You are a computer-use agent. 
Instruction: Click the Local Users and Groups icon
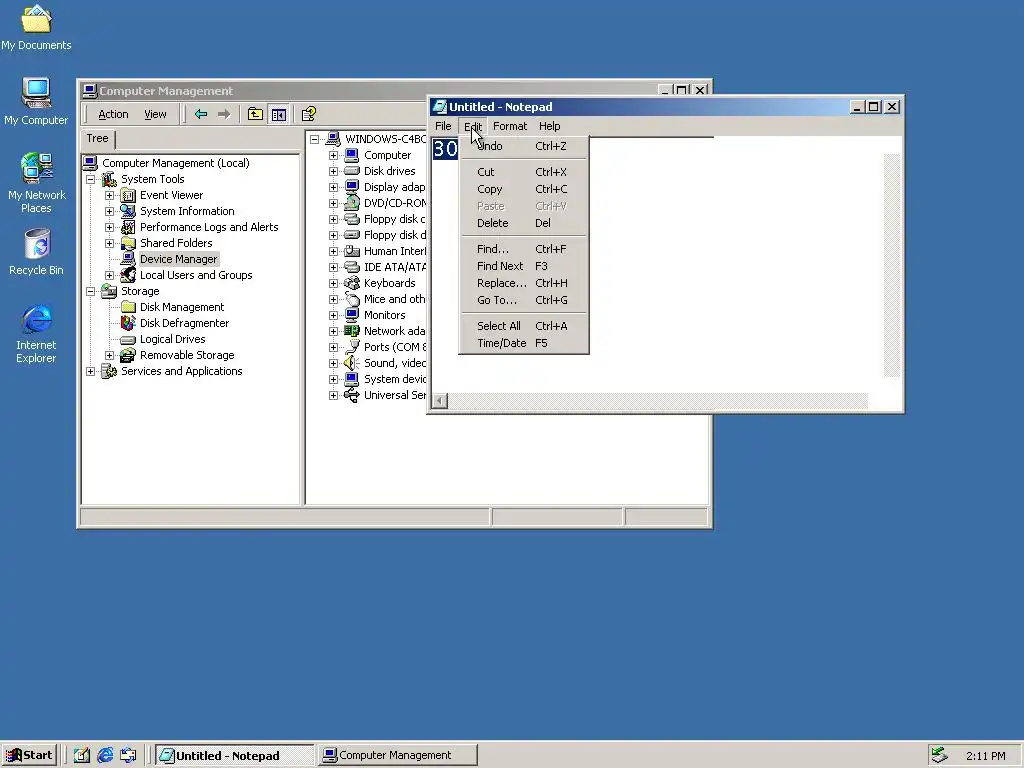[128, 275]
